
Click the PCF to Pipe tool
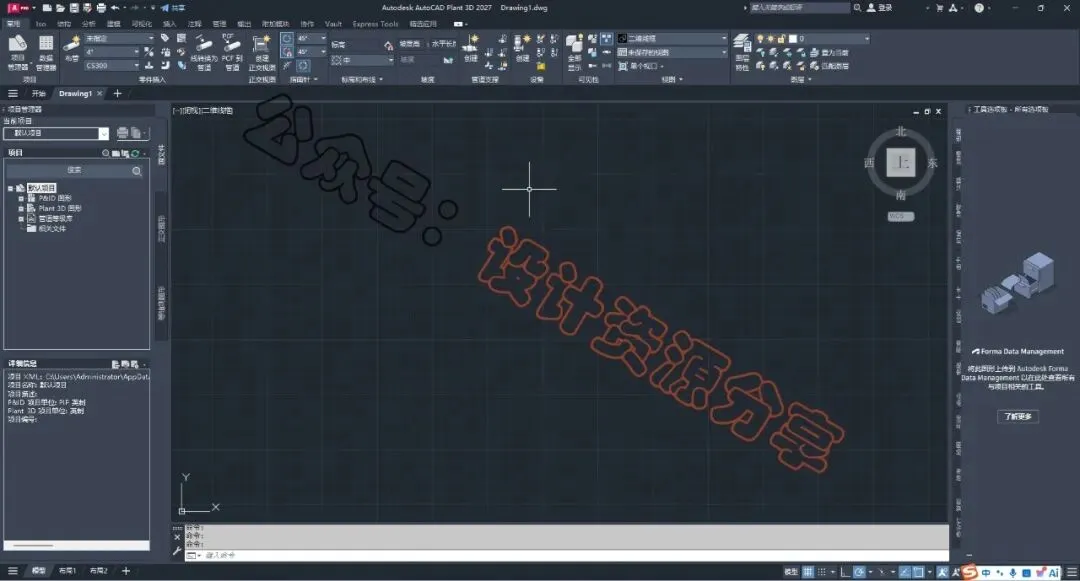232,52
